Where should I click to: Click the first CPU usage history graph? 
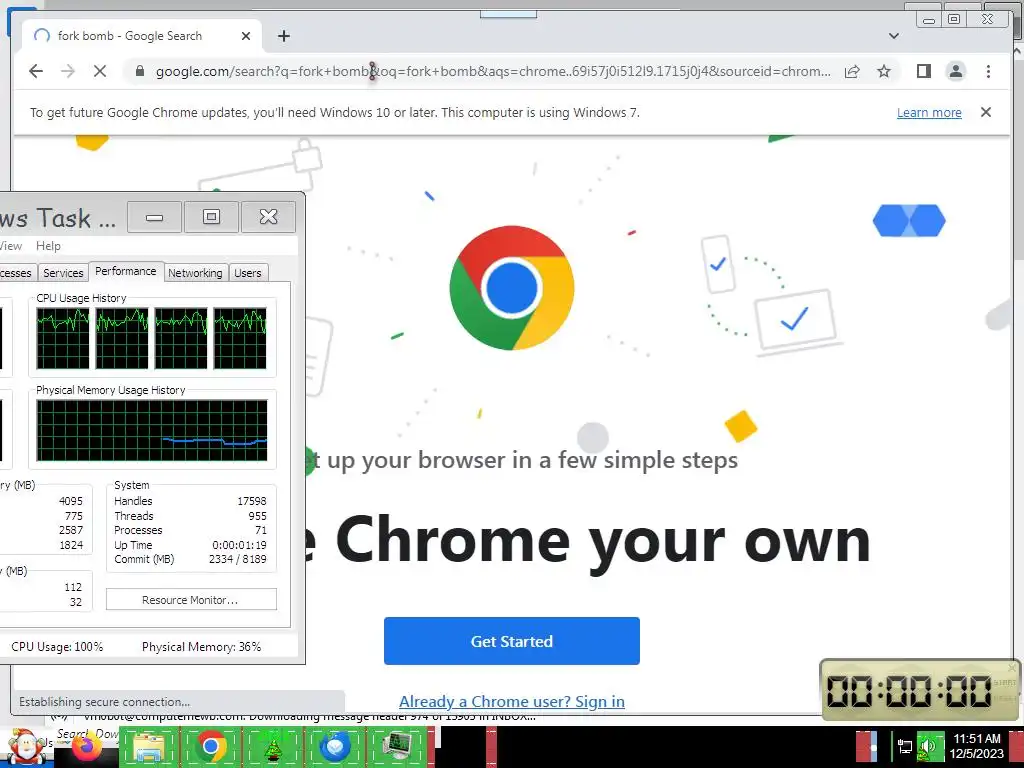tap(63, 338)
